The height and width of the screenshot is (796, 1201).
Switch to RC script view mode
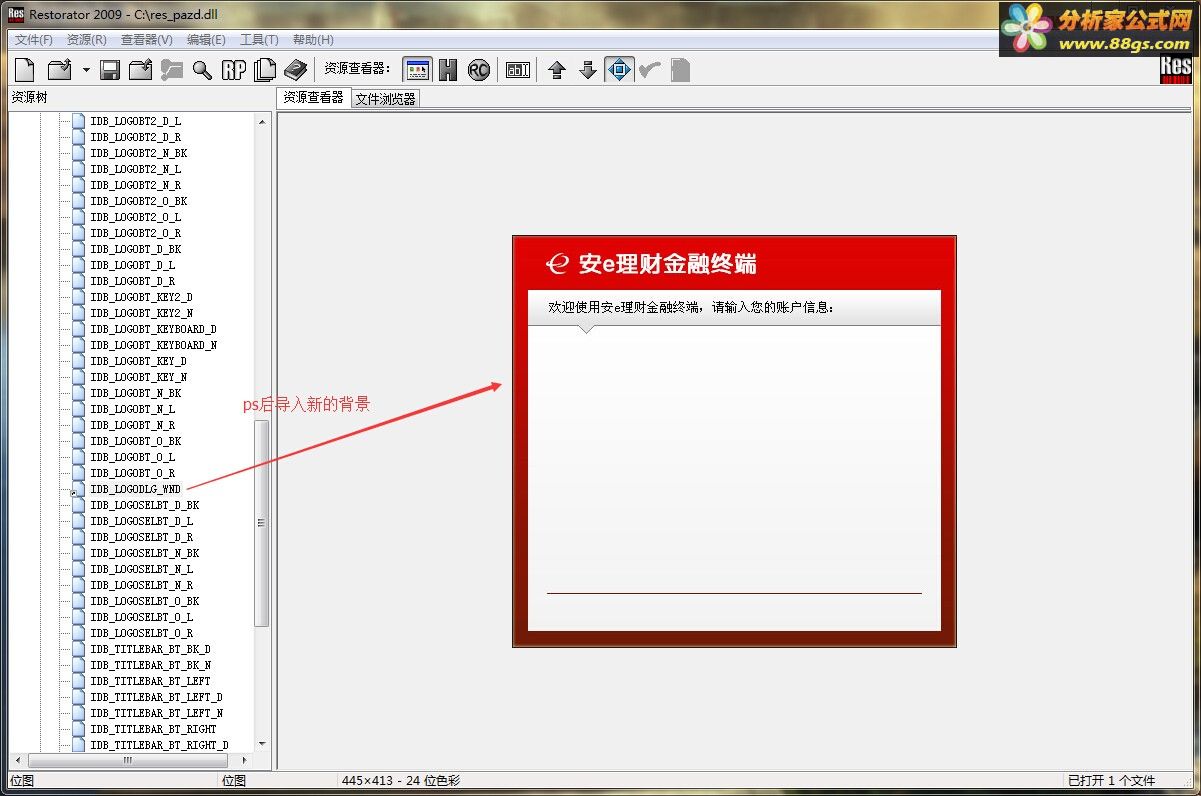[x=479, y=70]
